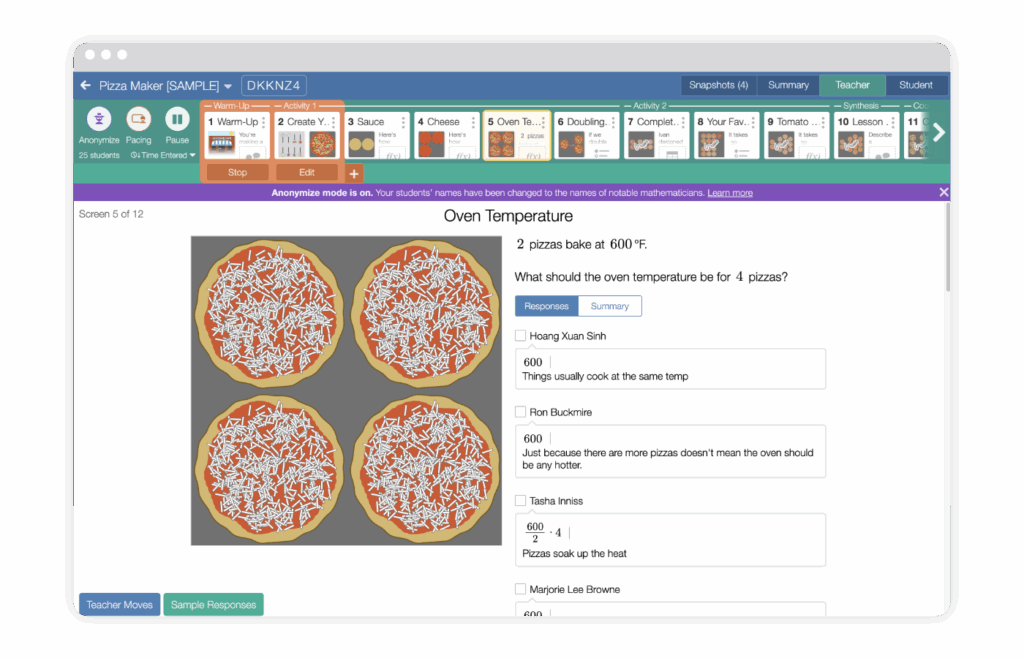This screenshot has height=658, width=1024.
Task: Check Tasha Inniss's response
Action: click(520, 500)
